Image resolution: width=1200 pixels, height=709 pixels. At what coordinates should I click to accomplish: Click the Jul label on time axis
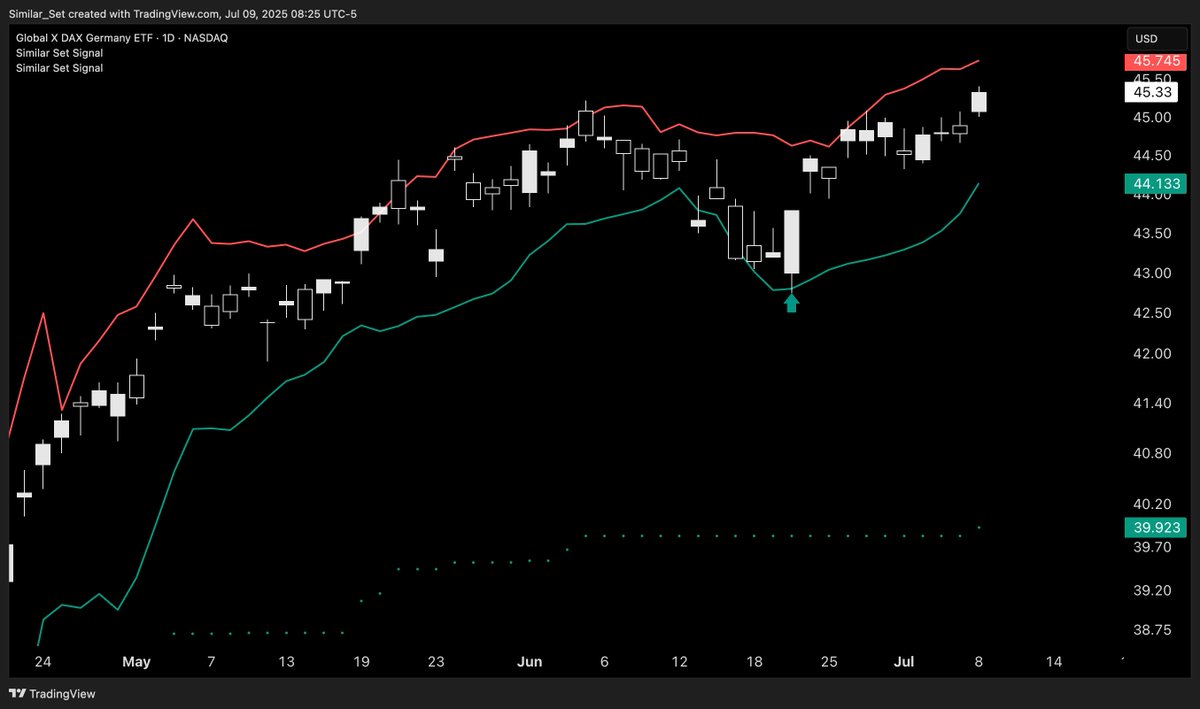tap(904, 662)
